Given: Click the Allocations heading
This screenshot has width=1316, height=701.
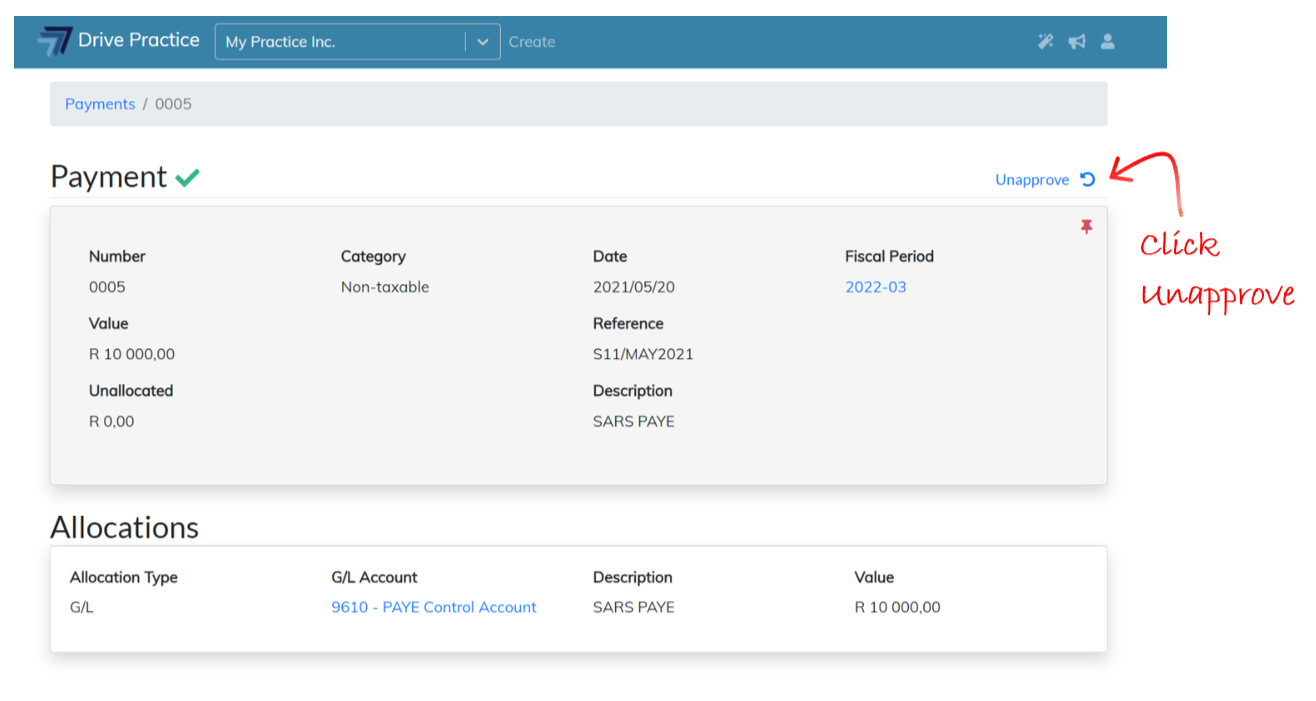Looking at the screenshot, I should coord(125,527).
